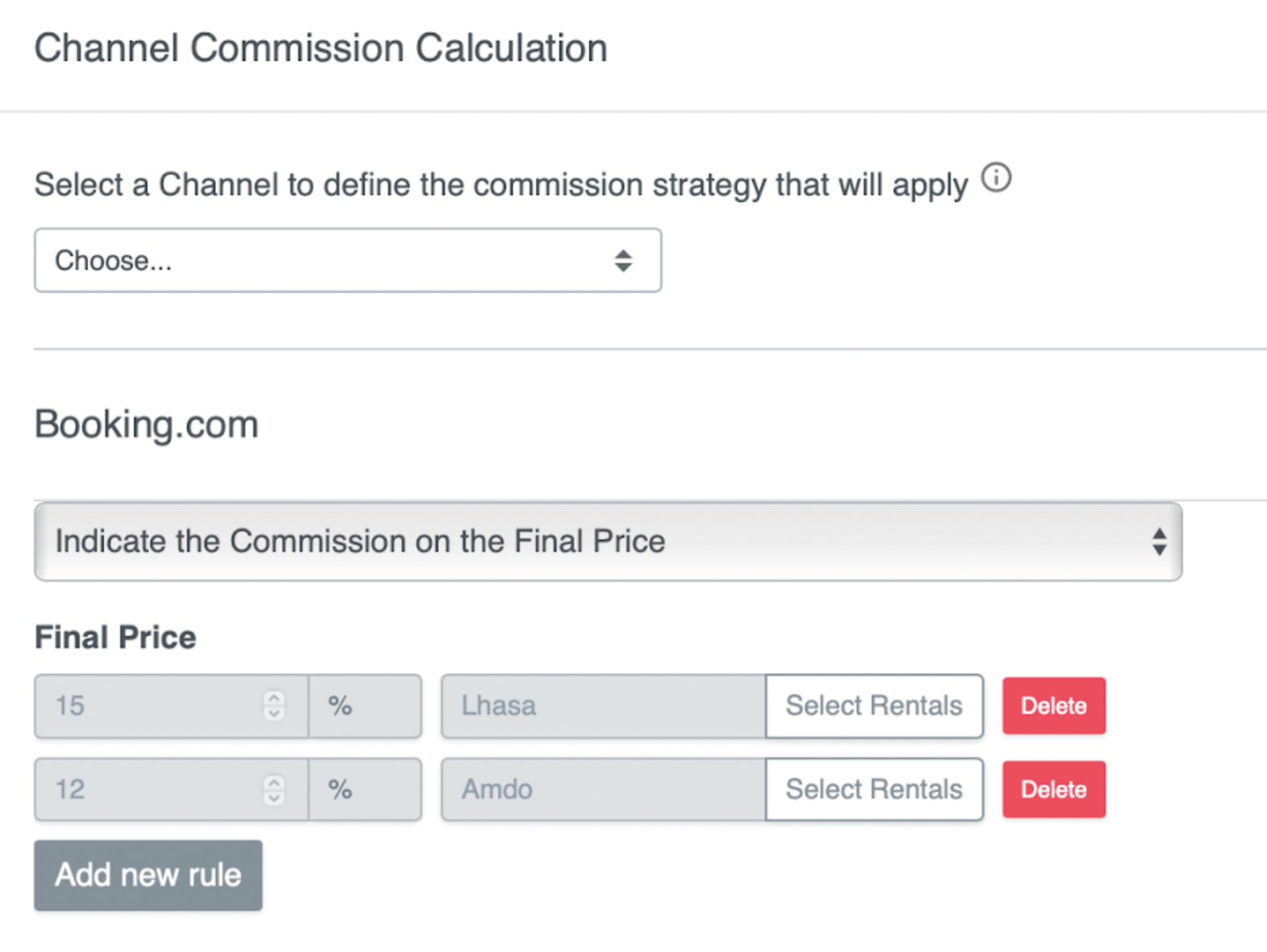1267x952 pixels.
Task: Delete the Amdo 12% rule
Action: click(x=1054, y=789)
